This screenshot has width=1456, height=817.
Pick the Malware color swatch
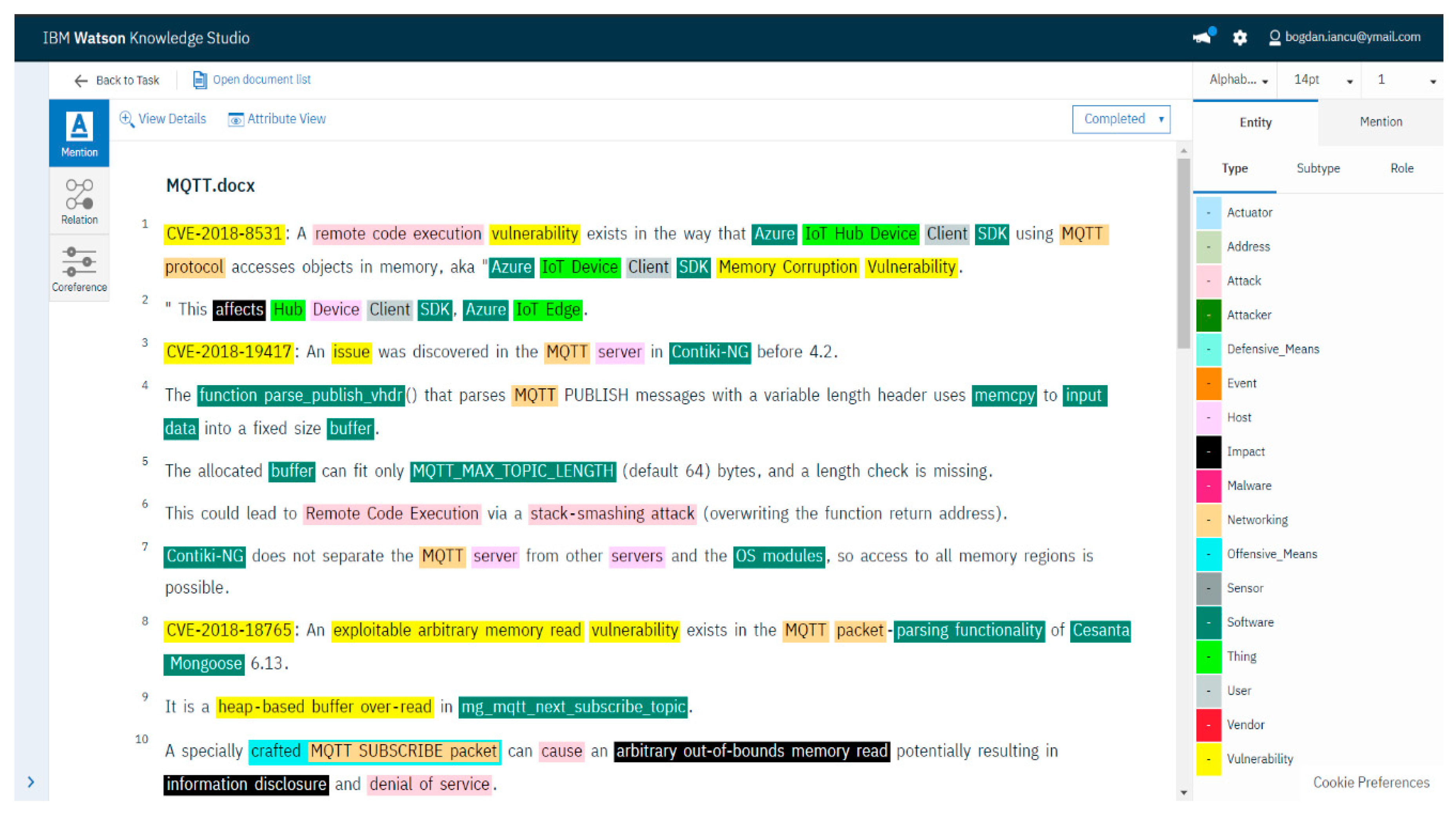coord(1209,486)
